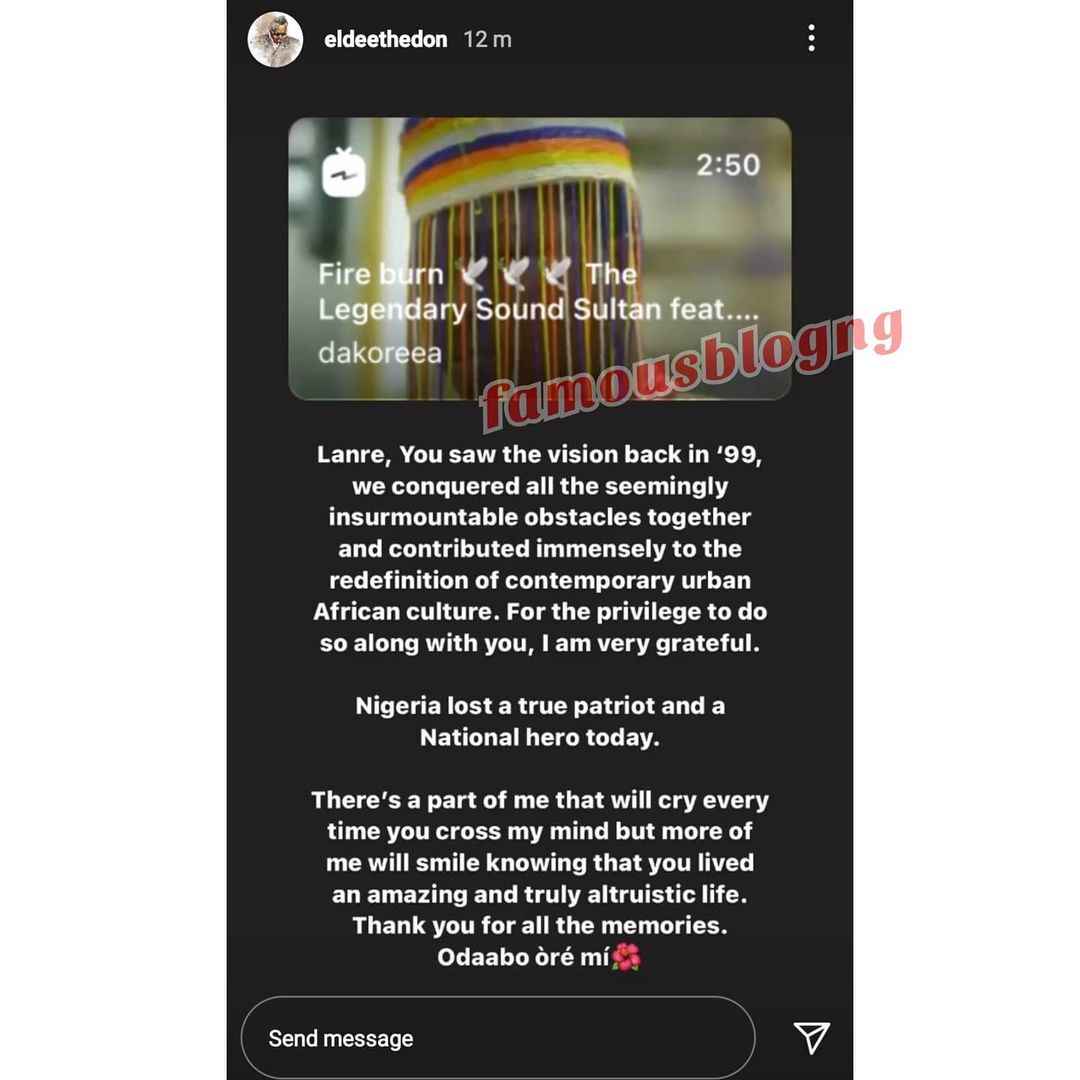Screen dimensions: 1080x1080
Task: Tap the Lanre tribute paragraph text
Action: [540, 548]
